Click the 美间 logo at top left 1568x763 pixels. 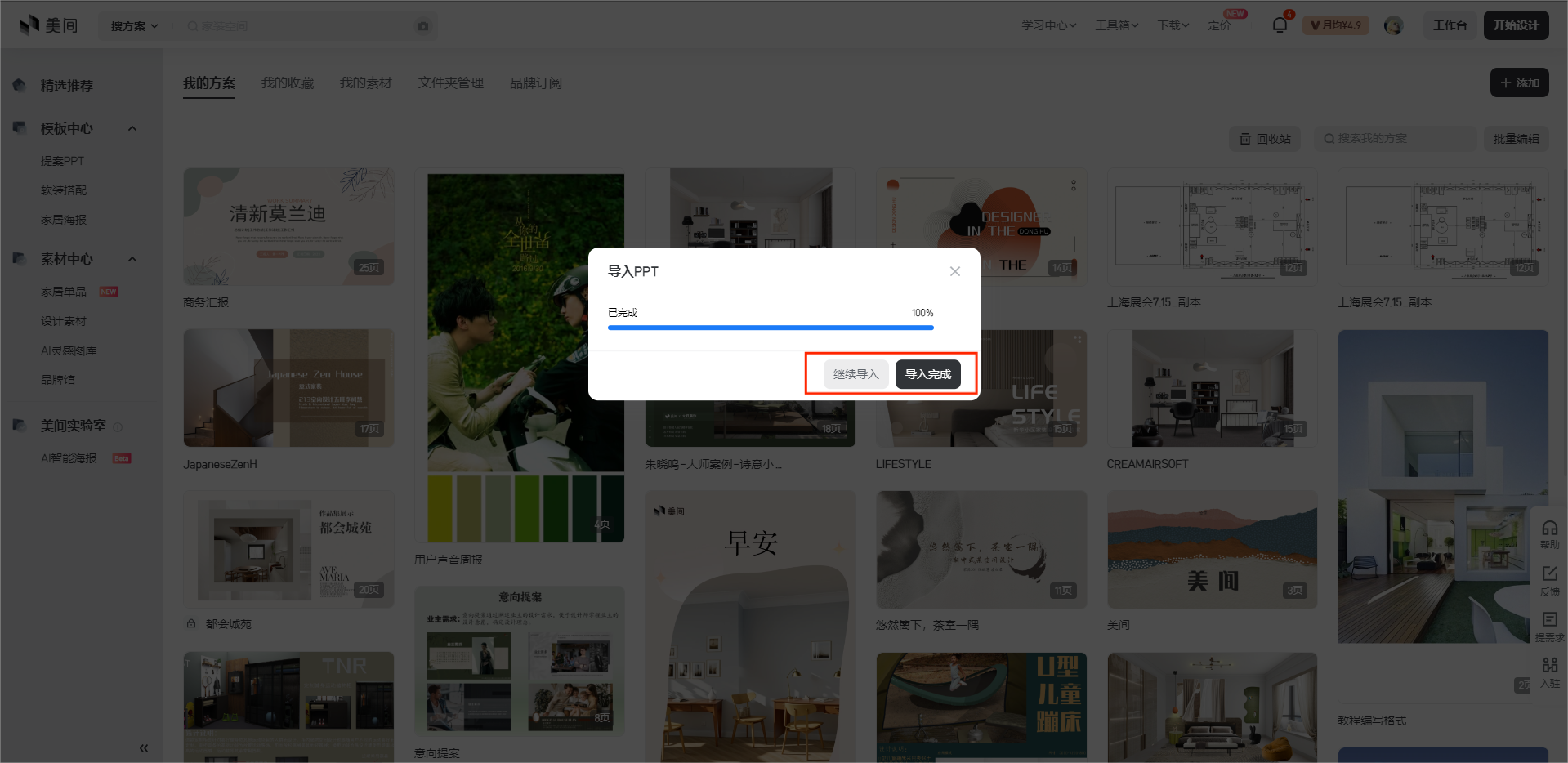tap(47, 25)
